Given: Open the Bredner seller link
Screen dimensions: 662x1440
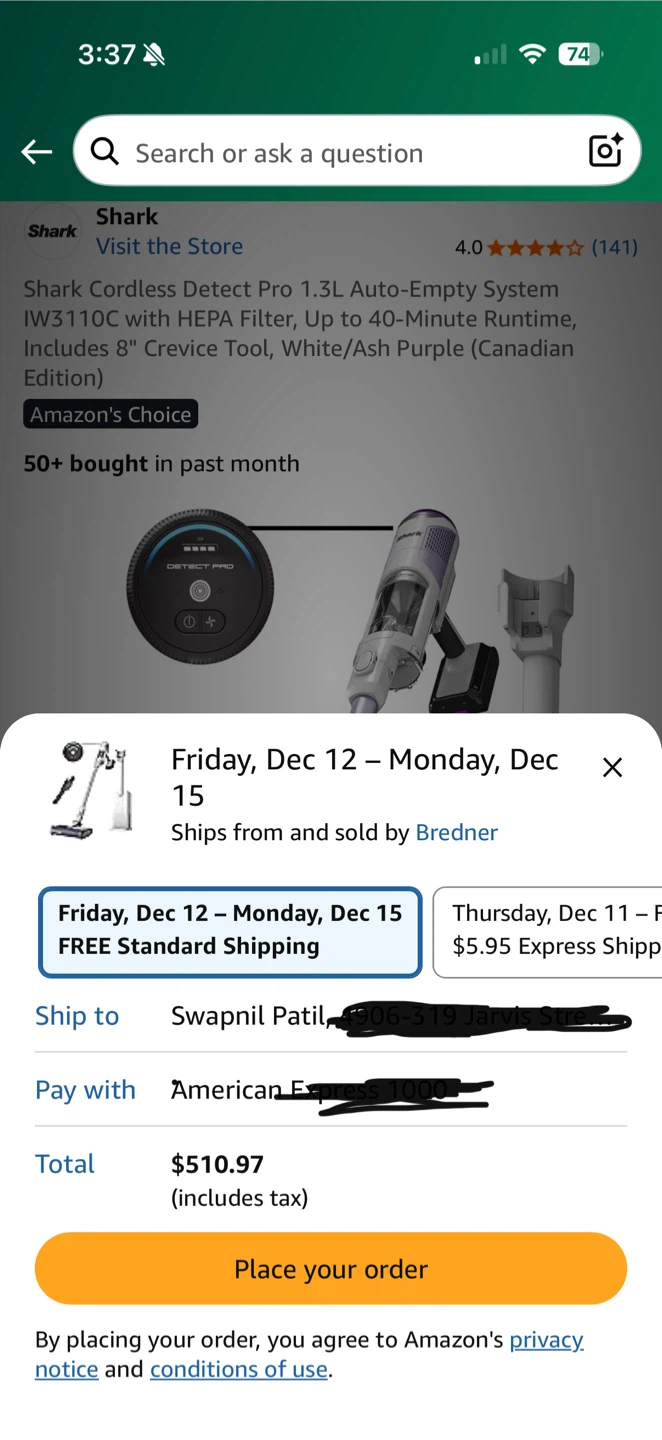Looking at the screenshot, I should point(457,832).
